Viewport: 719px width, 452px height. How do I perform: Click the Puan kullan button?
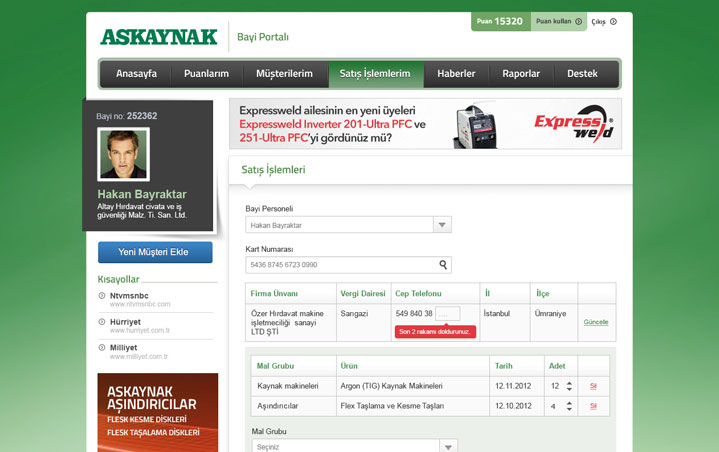(x=559, y=22)
